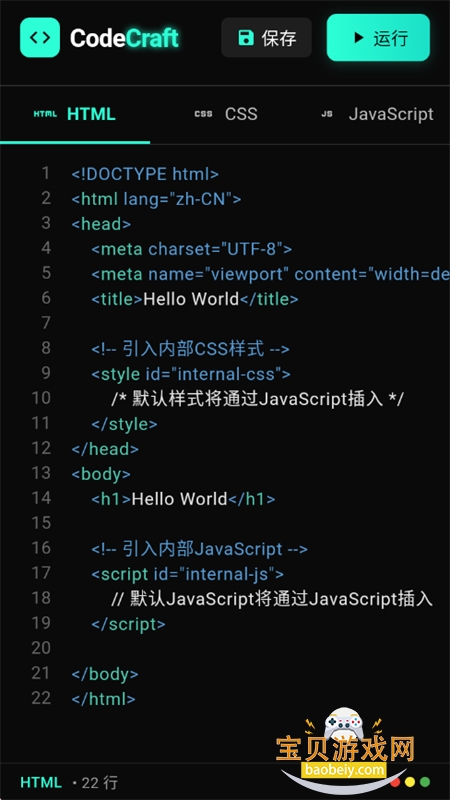This screenshot has height=800, width=450.
Task: Click the 默认样式将通过JavaScript插入 comment
Action: pos(257,399)
